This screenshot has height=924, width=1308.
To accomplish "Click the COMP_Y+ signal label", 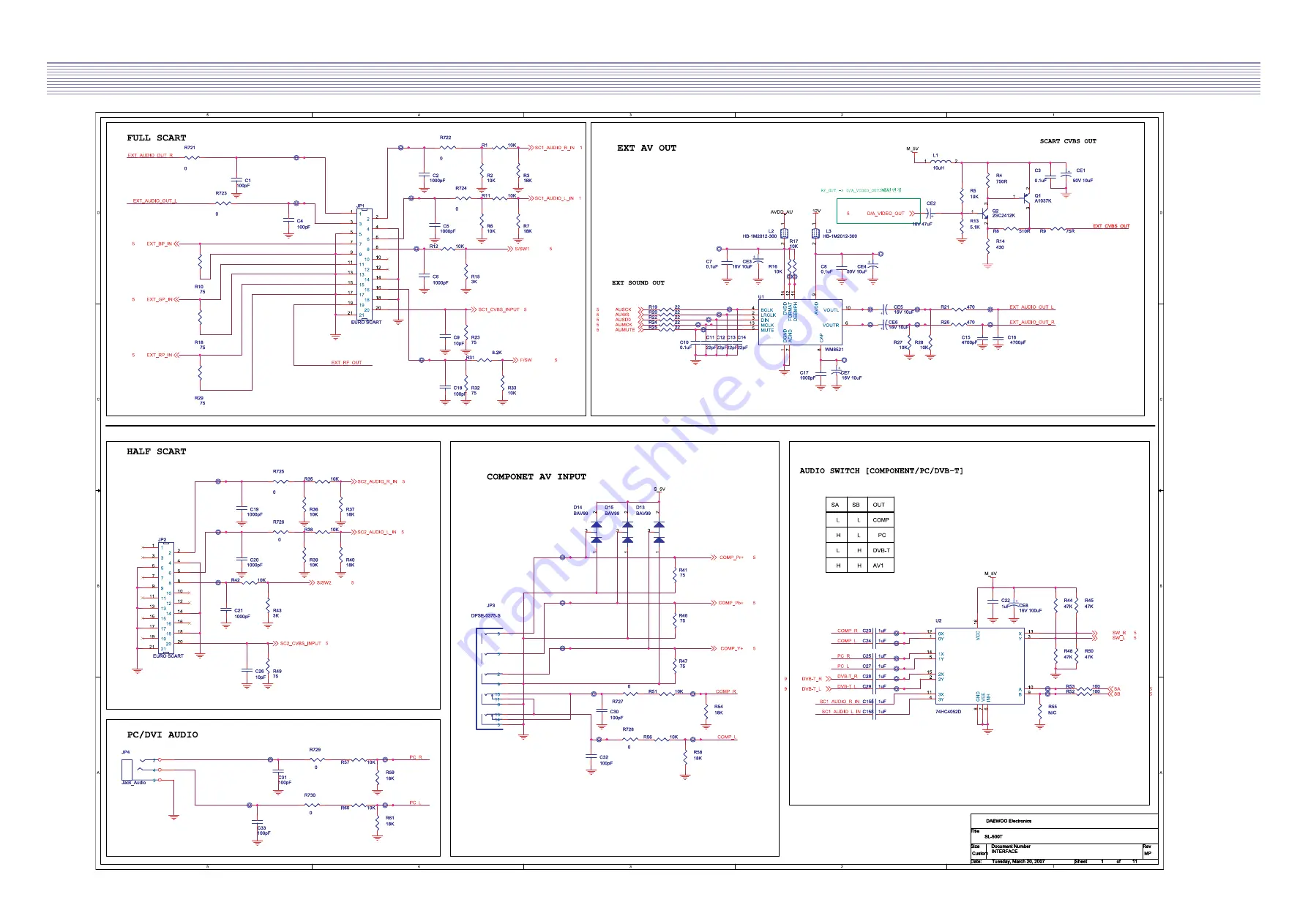I will click(732, 648).
